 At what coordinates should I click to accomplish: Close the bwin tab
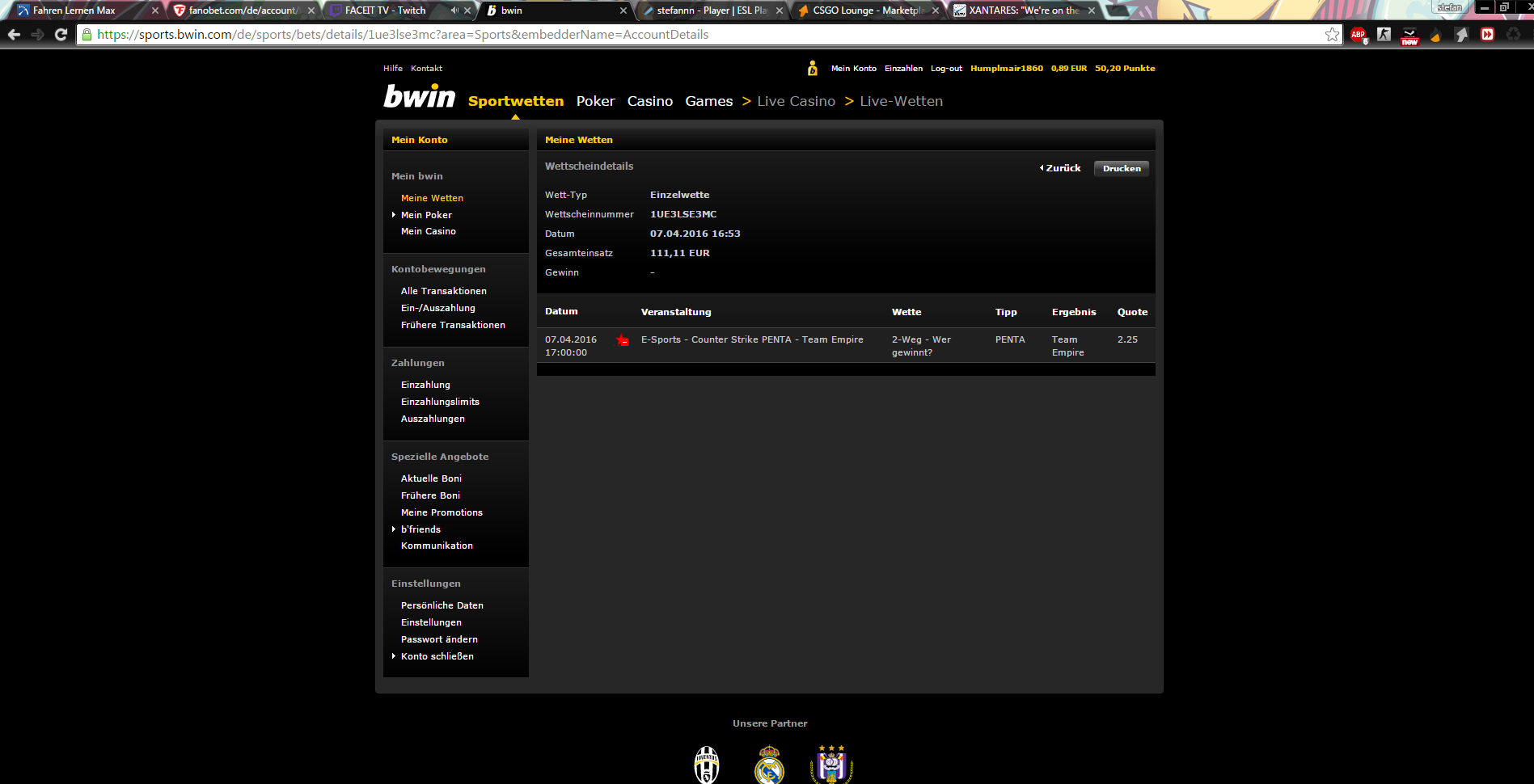click(x=623, y=11)
